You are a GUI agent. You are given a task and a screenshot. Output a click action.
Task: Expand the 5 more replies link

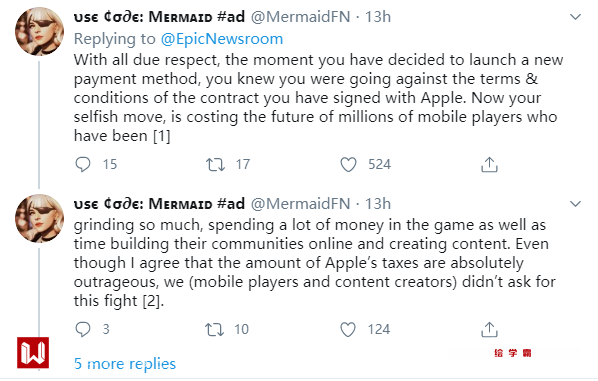[x=125, y=364]
